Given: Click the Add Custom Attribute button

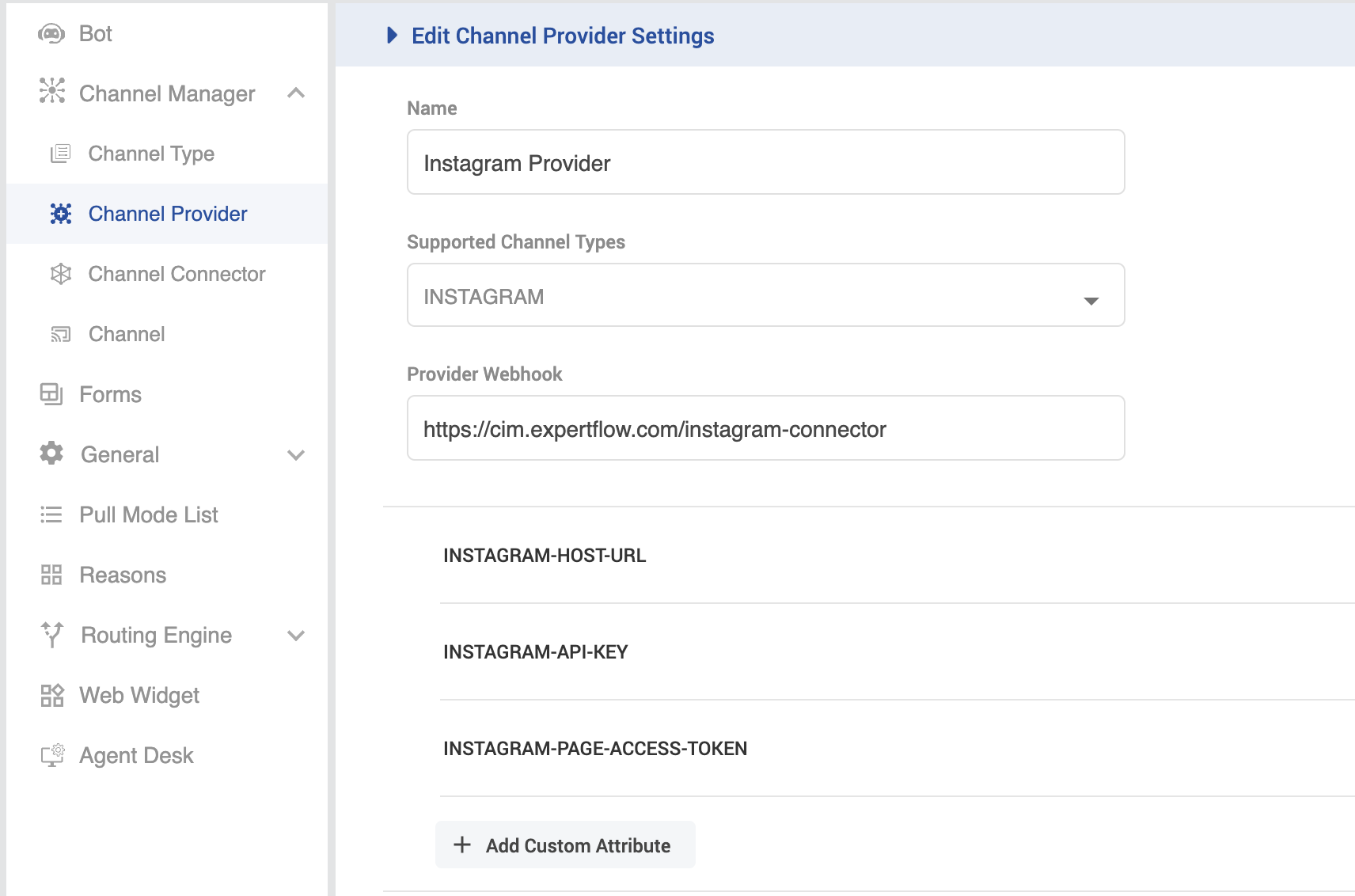Looking at the screenshot, I should point(565,845).
